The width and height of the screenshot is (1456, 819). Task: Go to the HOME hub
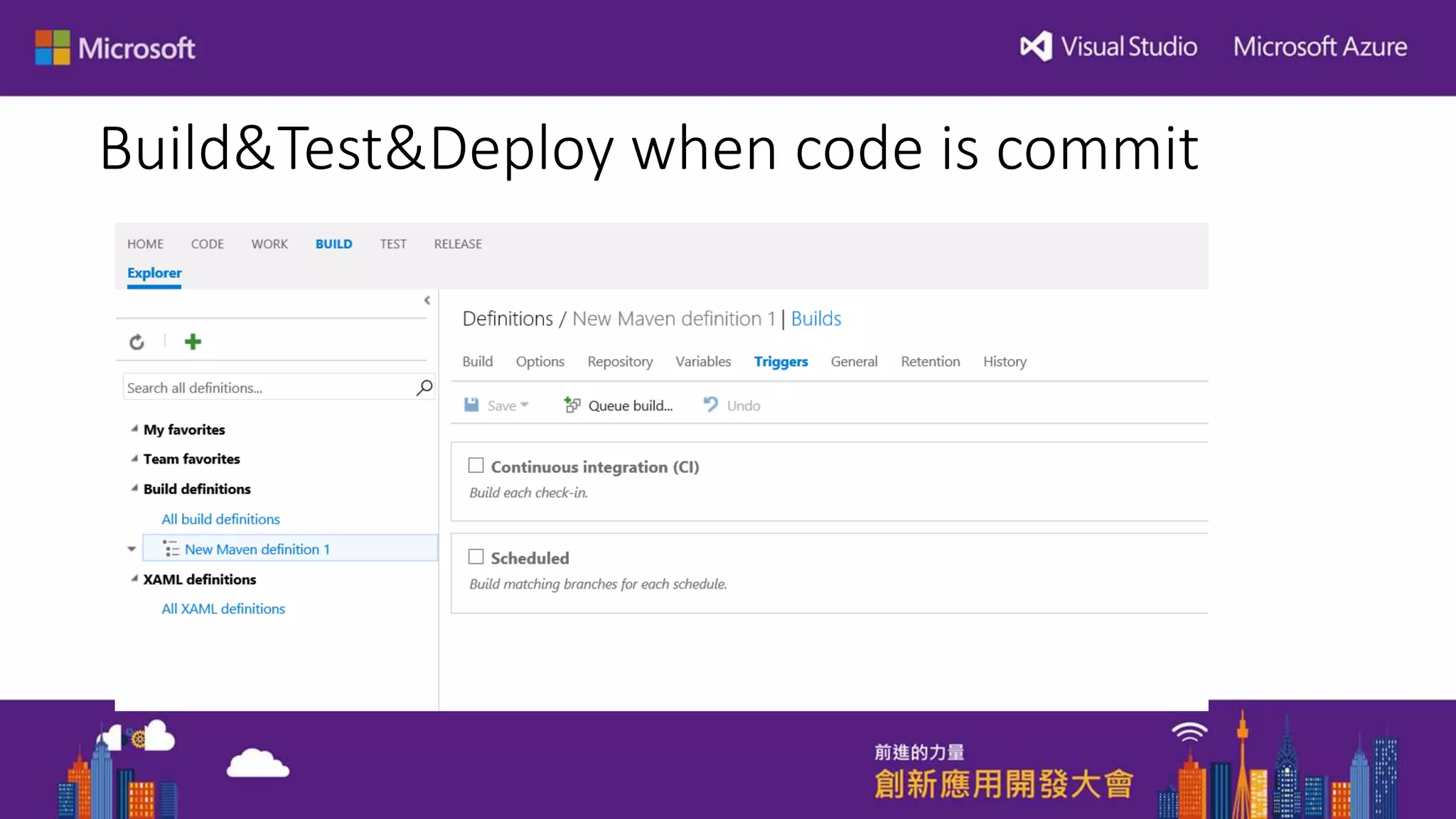click(x=145, y=244)
